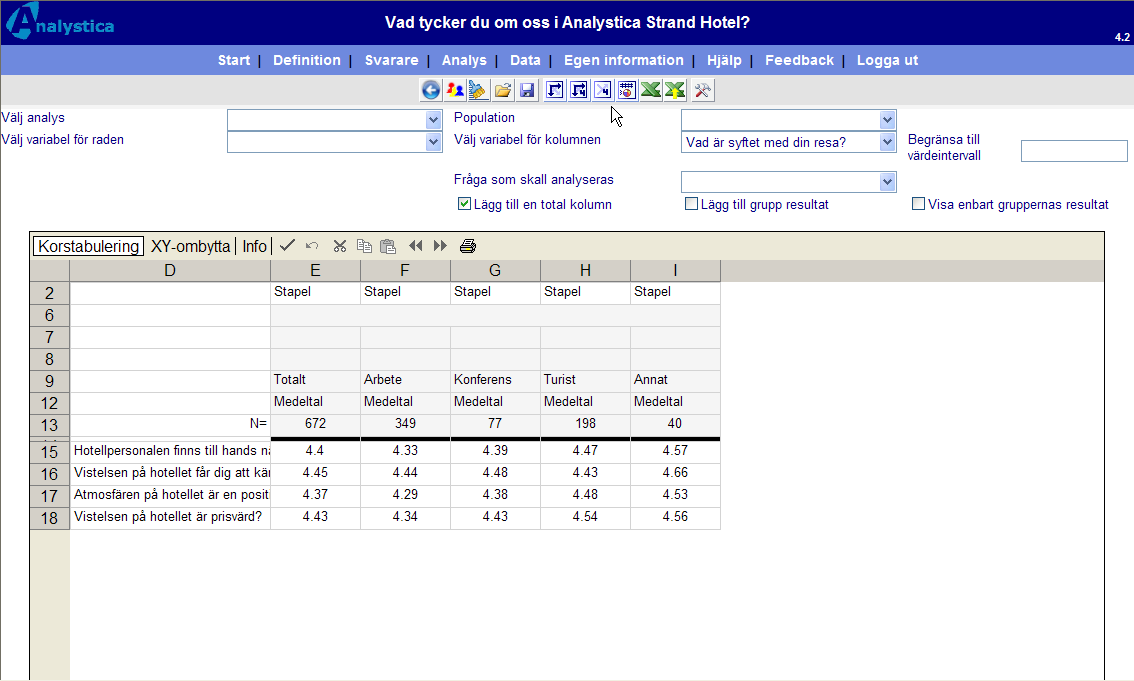This screenshot has width=1134, height=681.
Task: Click the undo arrow in grid toolbar
Action: [312, 246]
